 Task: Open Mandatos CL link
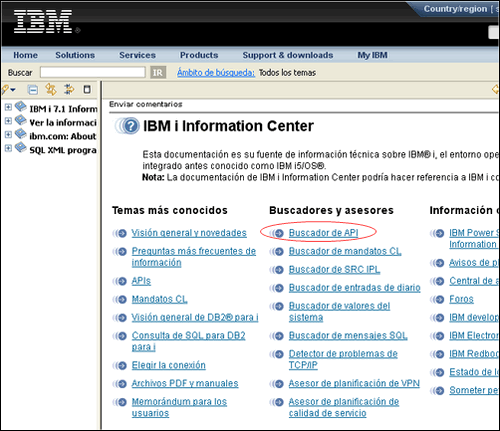click(x=159, y=299)
